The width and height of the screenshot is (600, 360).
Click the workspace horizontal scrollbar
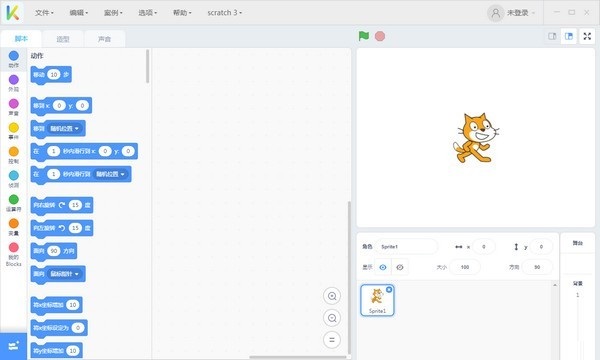(298, 357)
